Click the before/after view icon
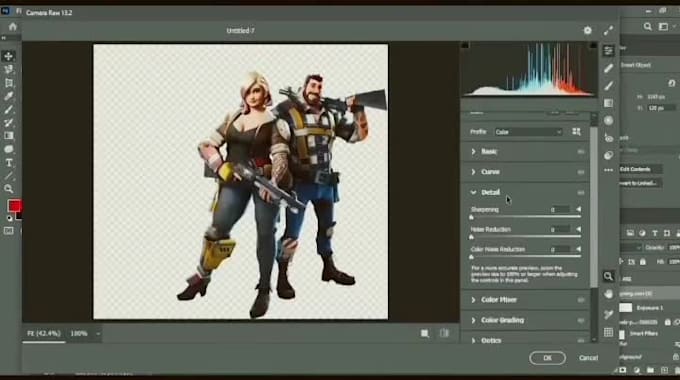Screen dimensions: 680x380 [x=445, y=333]
